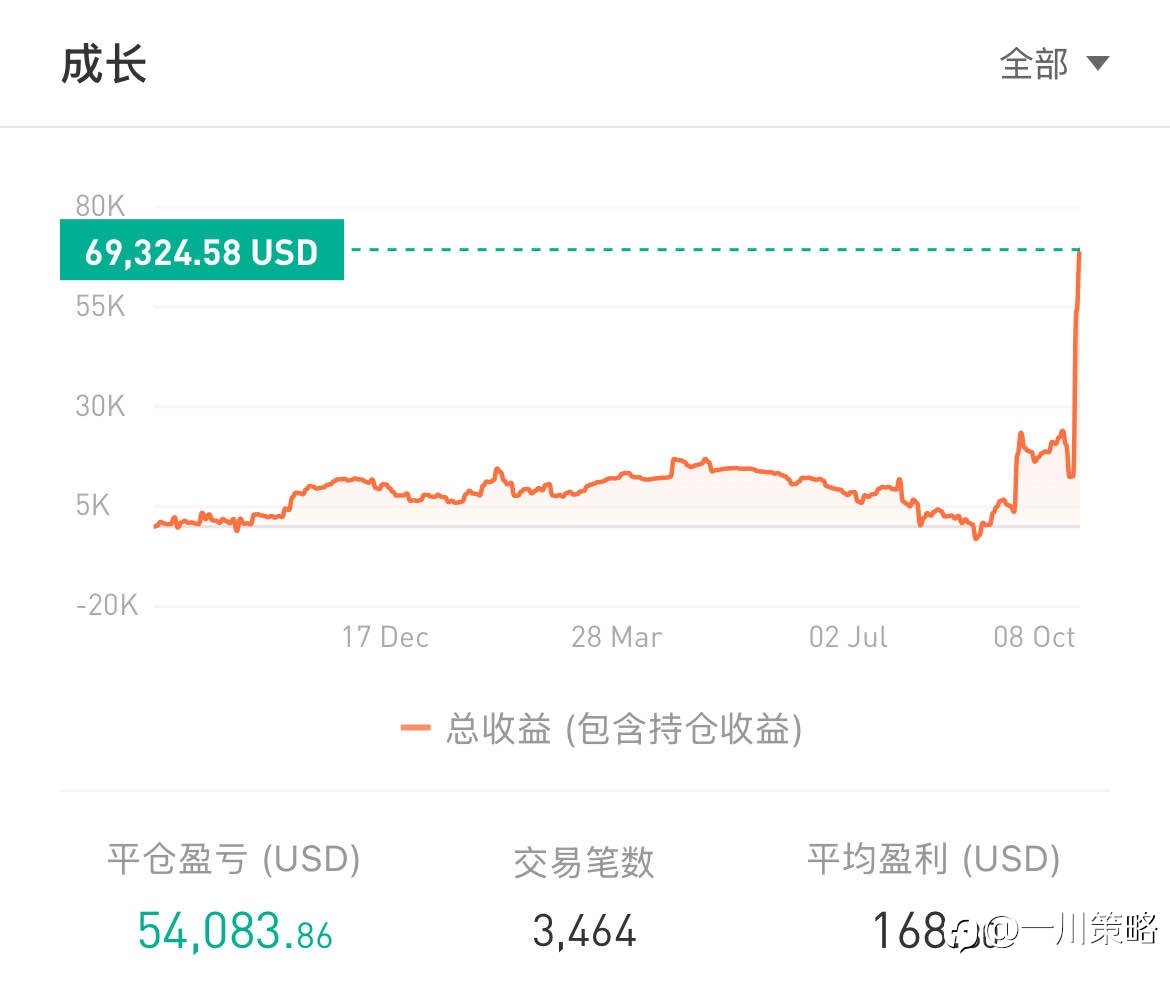The image size is (1170, 988).
Task: Select the 02 Jul date on axis
Action: click(848, 637)
